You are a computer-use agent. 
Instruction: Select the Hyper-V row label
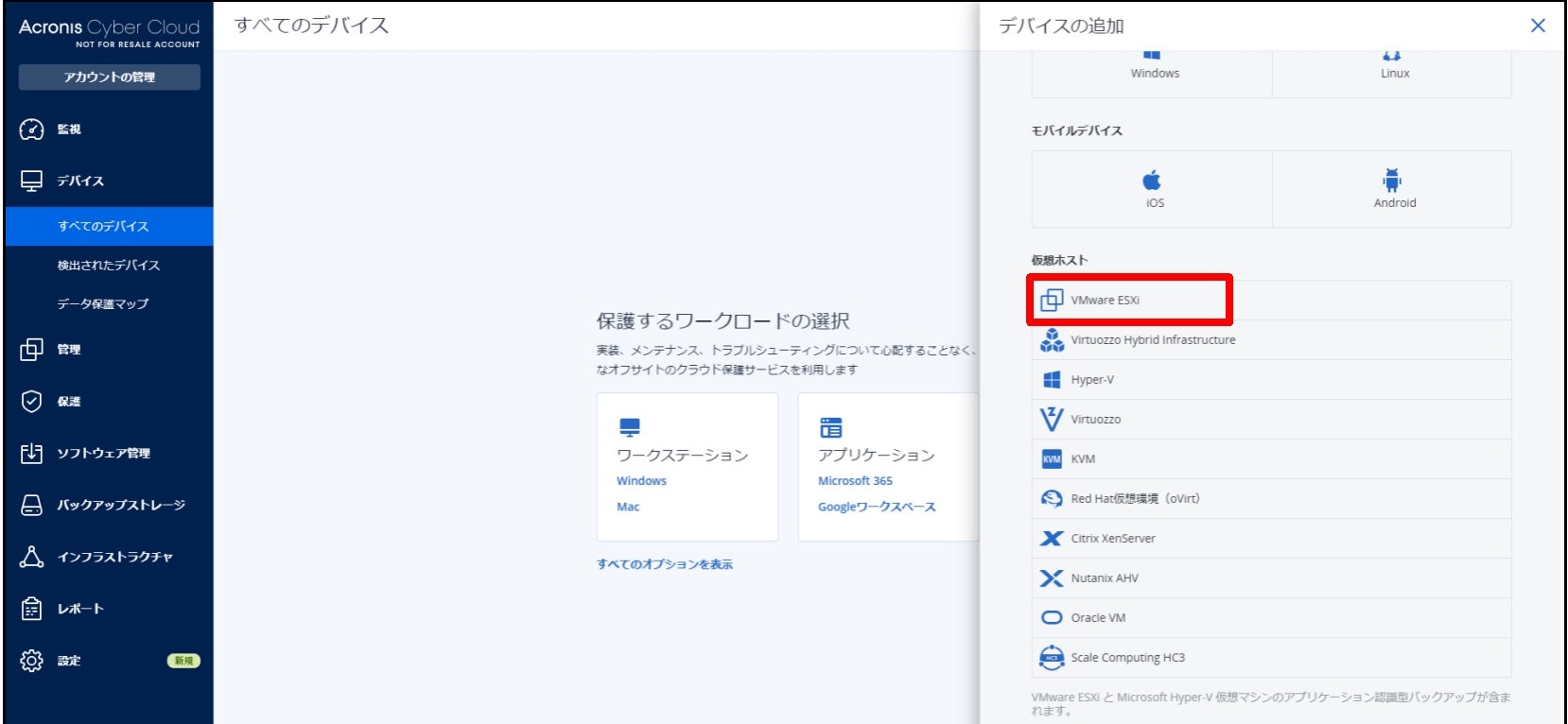pyautogui.click(x=1092, y=380)
